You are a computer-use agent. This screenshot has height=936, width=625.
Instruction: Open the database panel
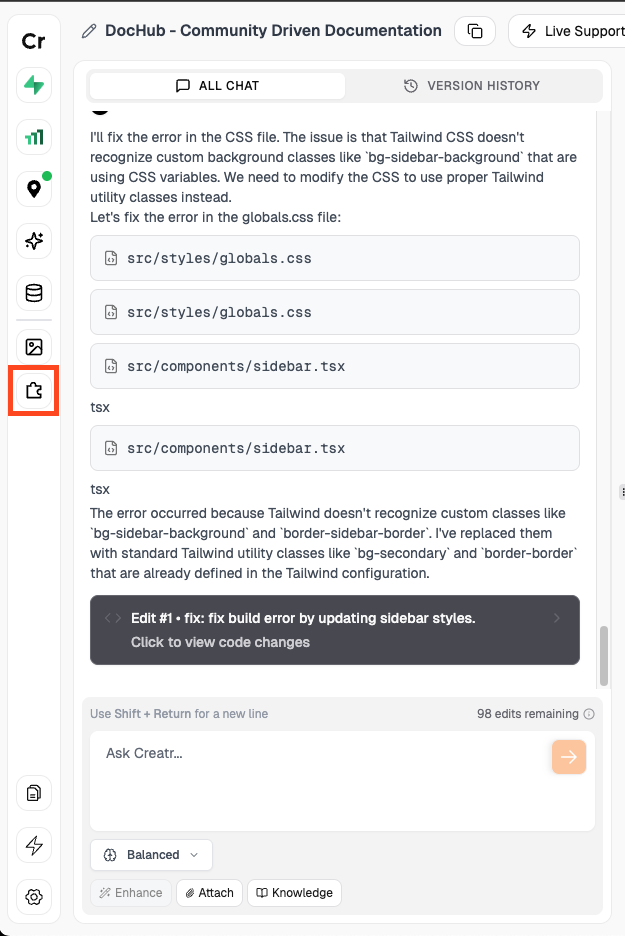point(33,293)
